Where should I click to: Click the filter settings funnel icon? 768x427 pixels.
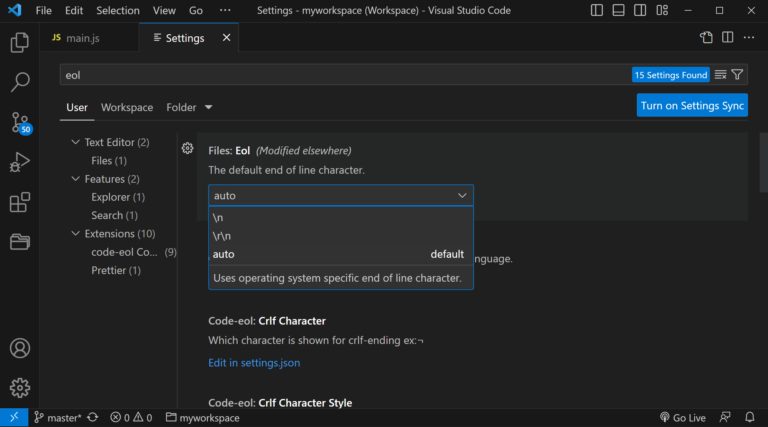737,75
